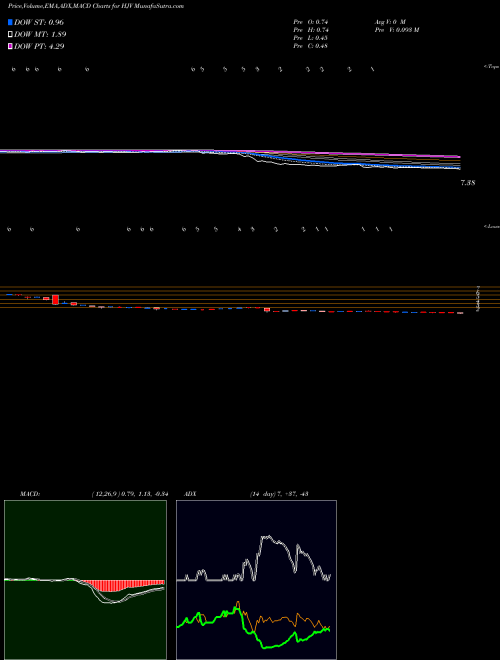Click the magenta DOW PT legend swatch

10,46
